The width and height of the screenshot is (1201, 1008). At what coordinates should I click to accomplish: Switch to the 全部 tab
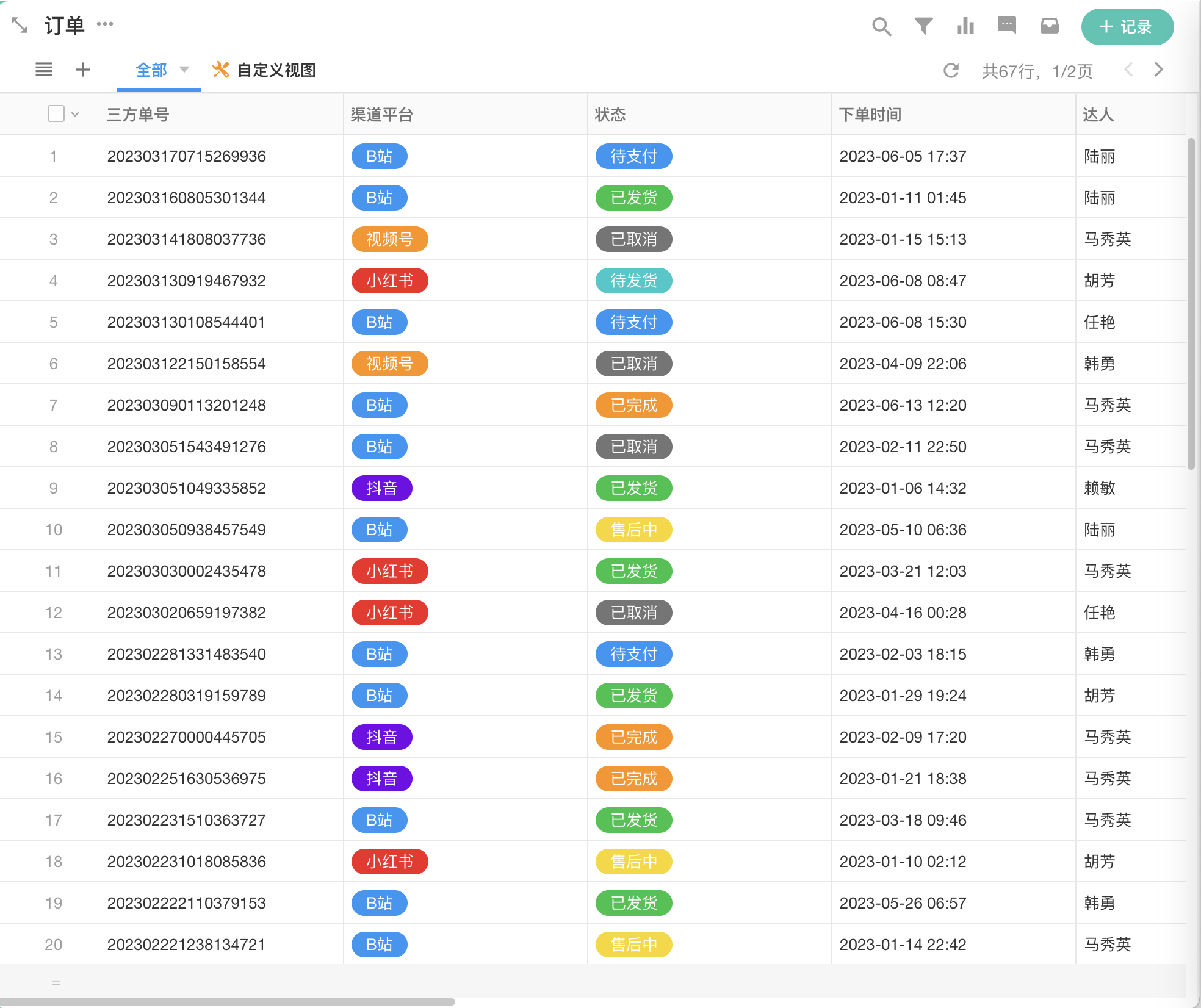(x=151, y=70)
